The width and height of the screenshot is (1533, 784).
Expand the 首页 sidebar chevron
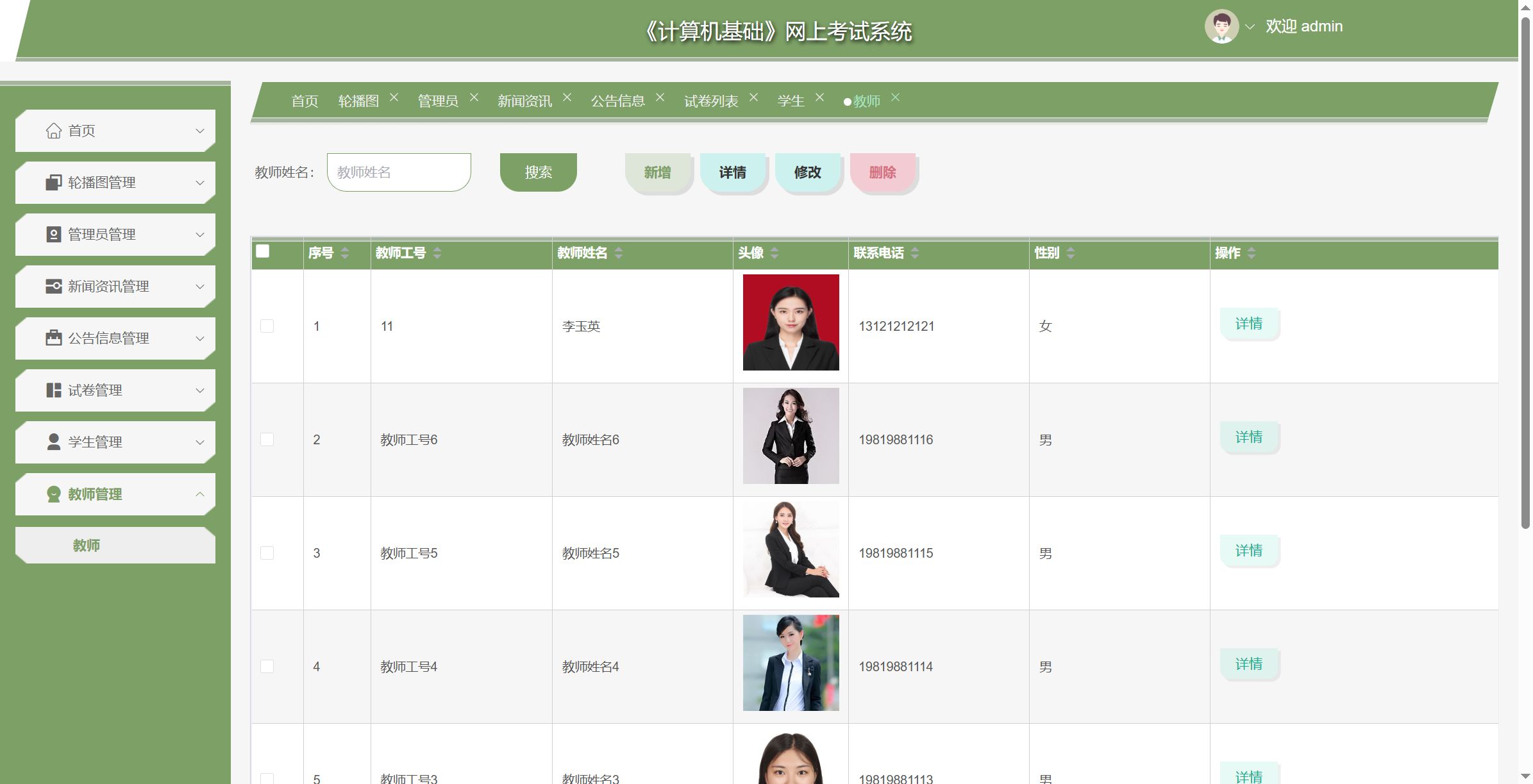(x=200, y=131)
